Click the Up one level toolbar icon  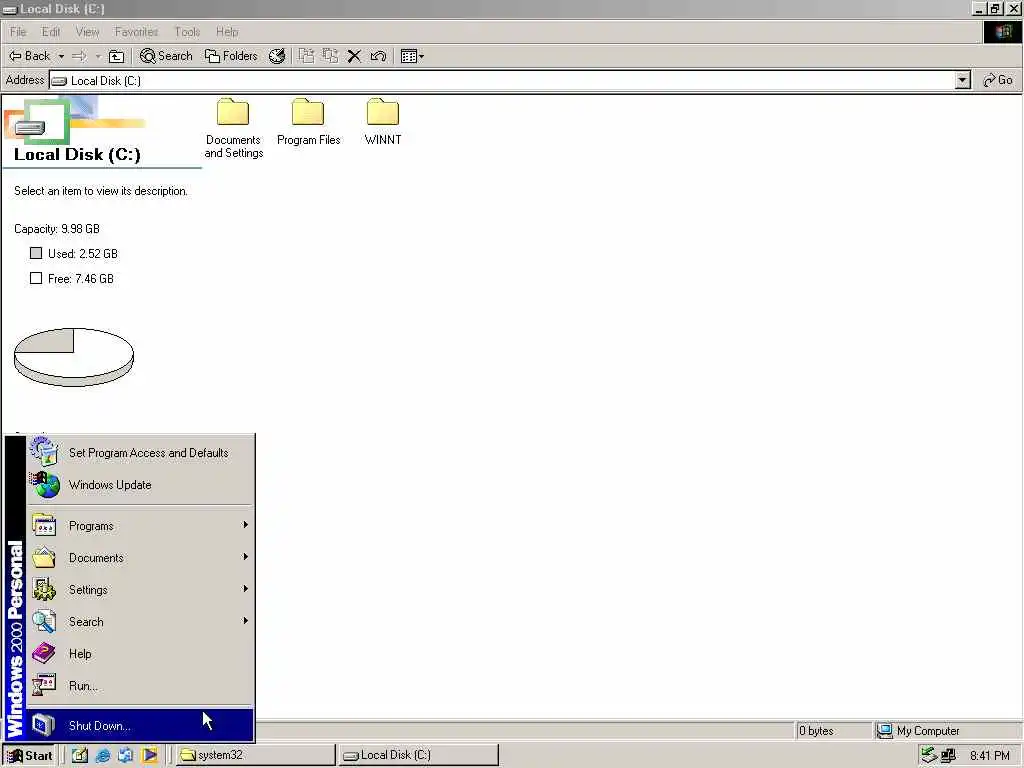[x=116, y=56]
